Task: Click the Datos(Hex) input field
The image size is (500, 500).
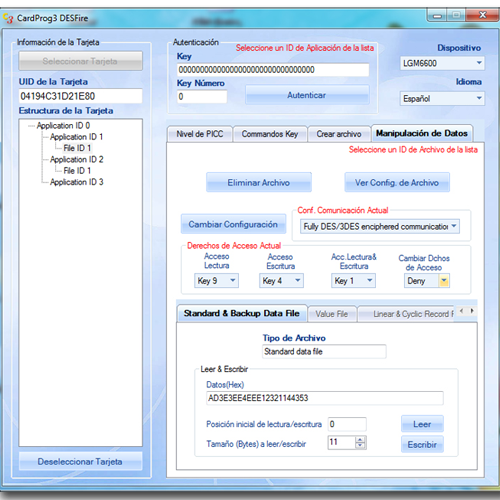Action: tap(325, 398)
